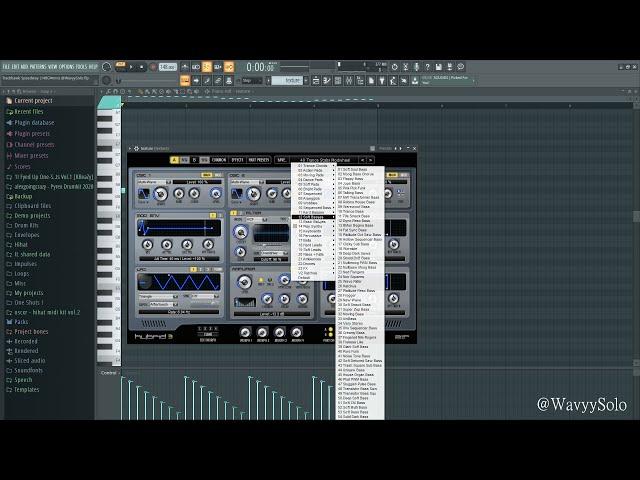Expand IL shared data folder
Viewport: 640px width, 480px height.
(28, 254)
